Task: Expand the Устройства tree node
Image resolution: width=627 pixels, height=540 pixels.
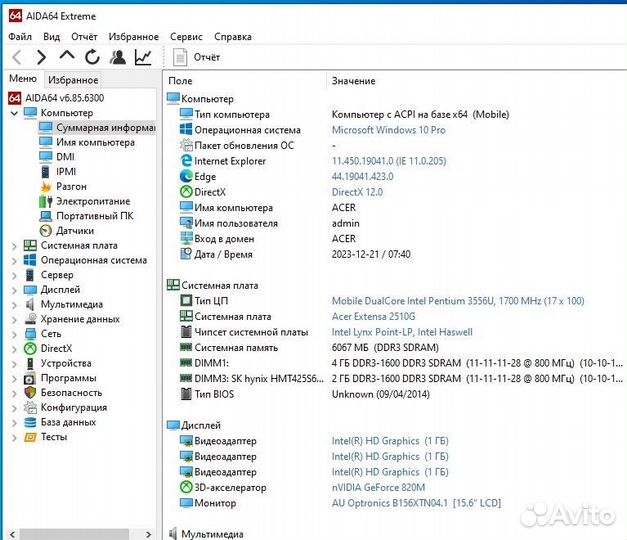Action: point(14,364)
